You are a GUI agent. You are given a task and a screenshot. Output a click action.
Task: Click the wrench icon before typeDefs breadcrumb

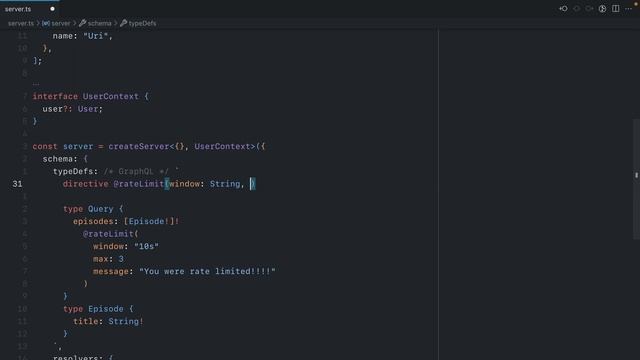pyautogui.click(x=123, y=23)
